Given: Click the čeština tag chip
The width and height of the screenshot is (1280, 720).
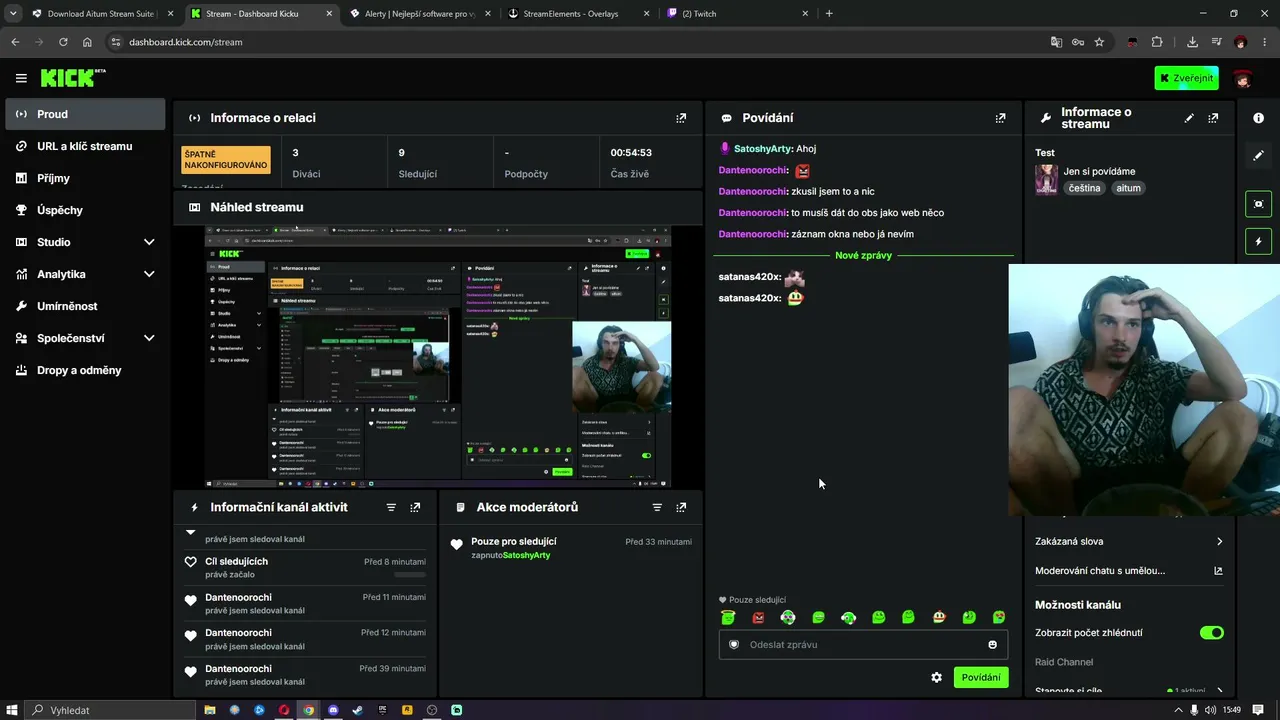Looking at the screenshot, I should tap(1084, 188).
